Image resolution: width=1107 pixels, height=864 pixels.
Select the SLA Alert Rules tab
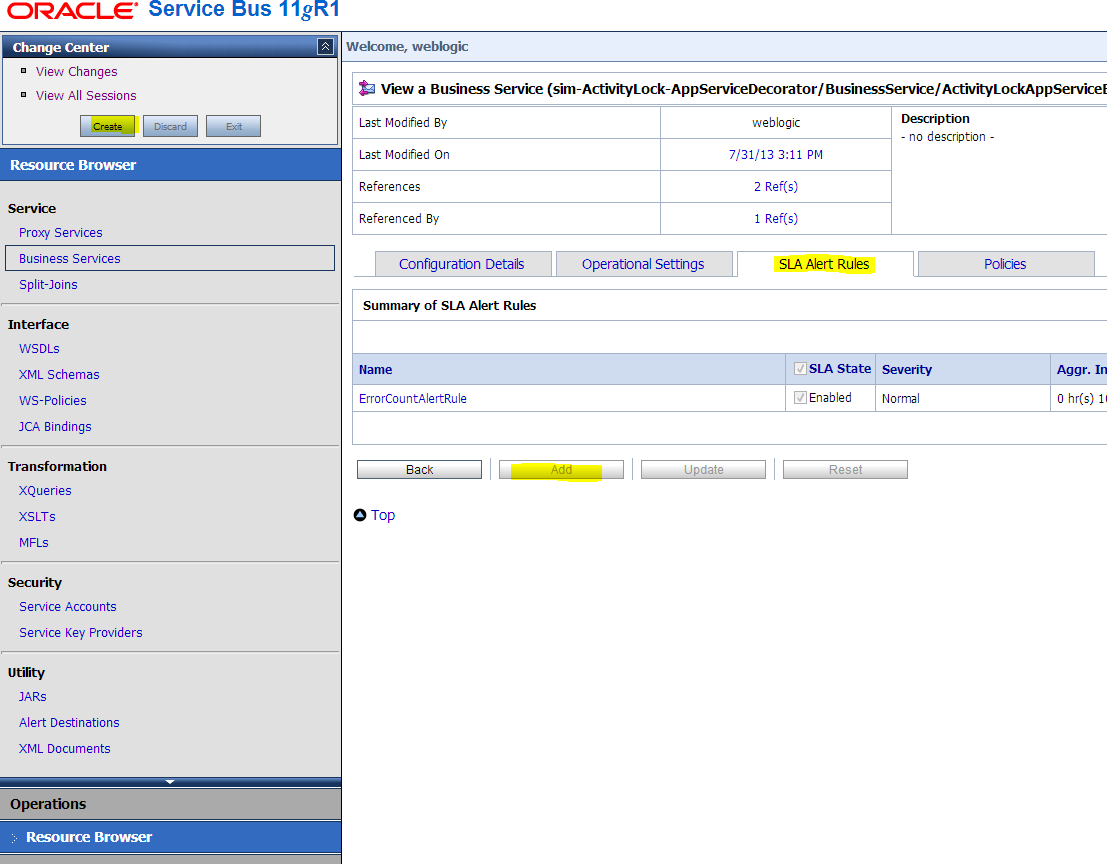coord(825,264)
